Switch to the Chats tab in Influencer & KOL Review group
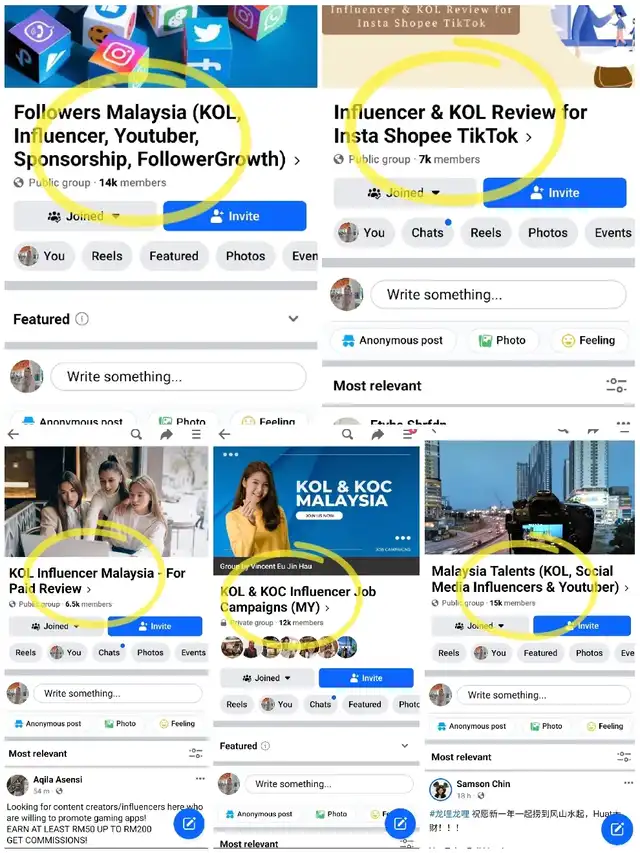Screen dimensions: 640x853 (428, 233)
